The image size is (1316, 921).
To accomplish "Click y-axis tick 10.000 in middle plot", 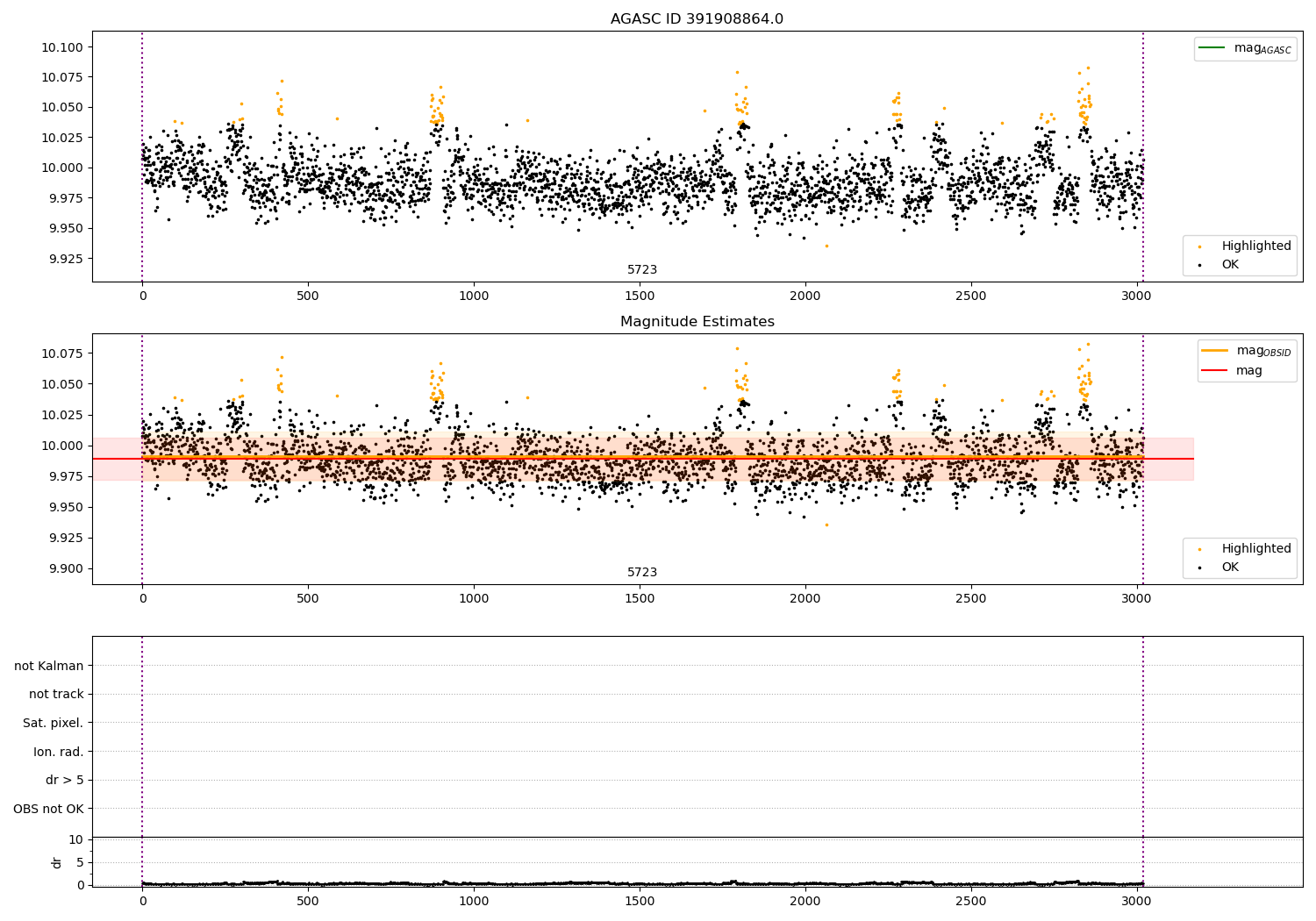I will pyautogui.click(x=62, y=446).
